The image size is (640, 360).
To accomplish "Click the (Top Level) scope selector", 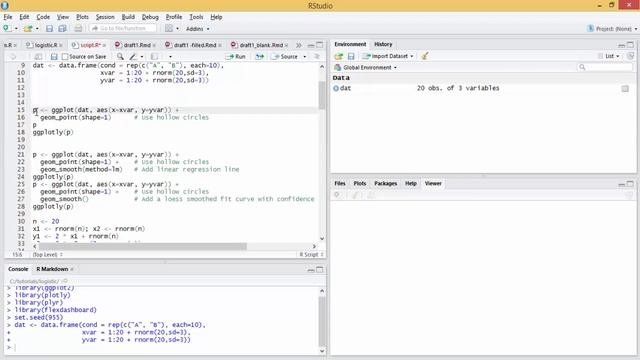I will 47,254.
